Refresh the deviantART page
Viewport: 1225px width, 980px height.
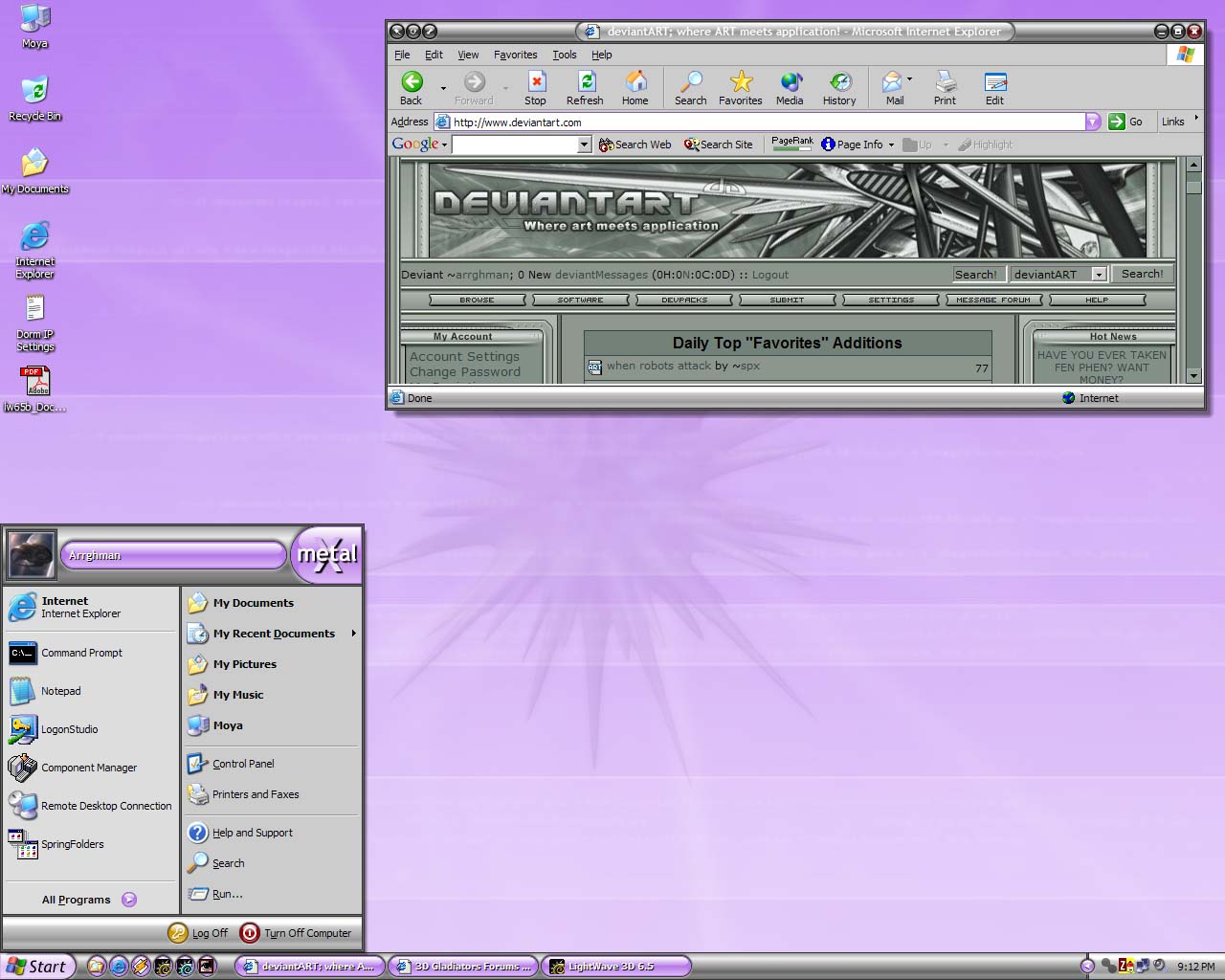click(585, 87)
